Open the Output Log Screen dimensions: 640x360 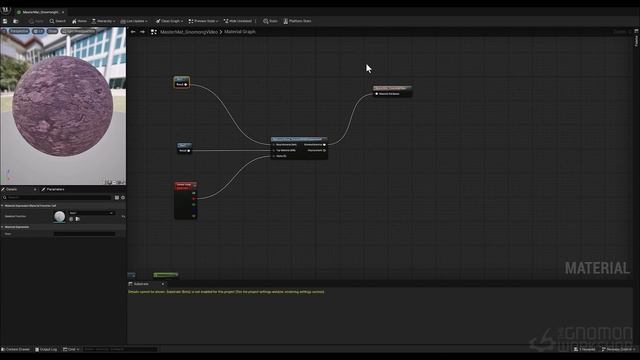tap(46, 349)
